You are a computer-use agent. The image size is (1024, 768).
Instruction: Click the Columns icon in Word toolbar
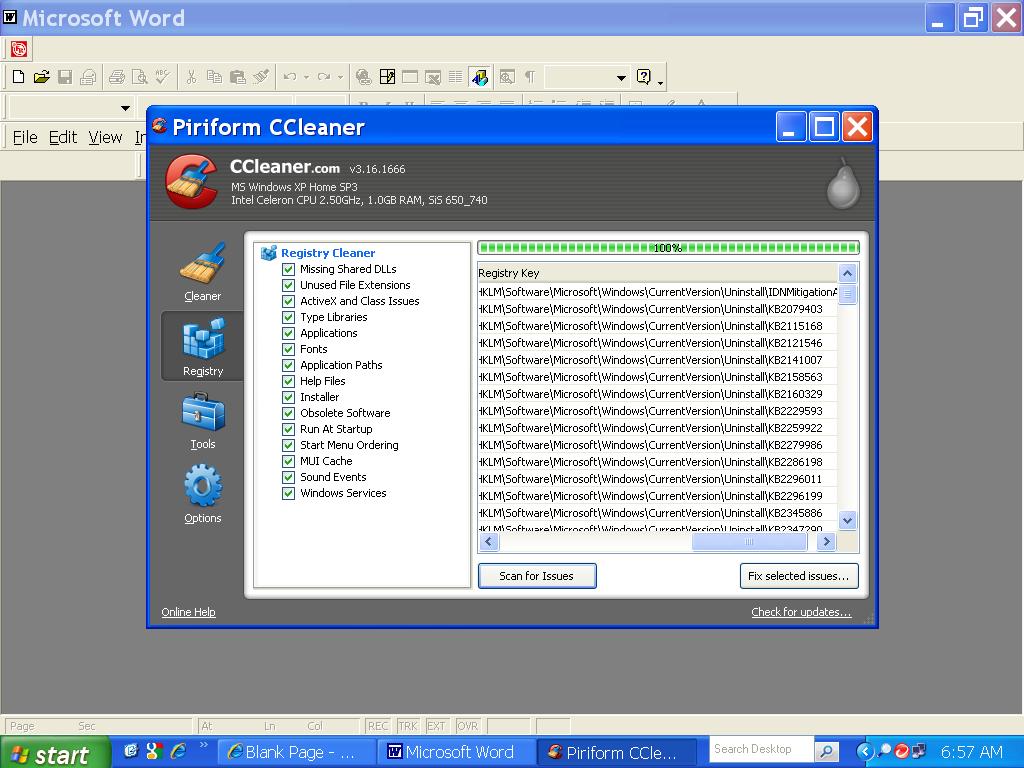click(456, 77)
